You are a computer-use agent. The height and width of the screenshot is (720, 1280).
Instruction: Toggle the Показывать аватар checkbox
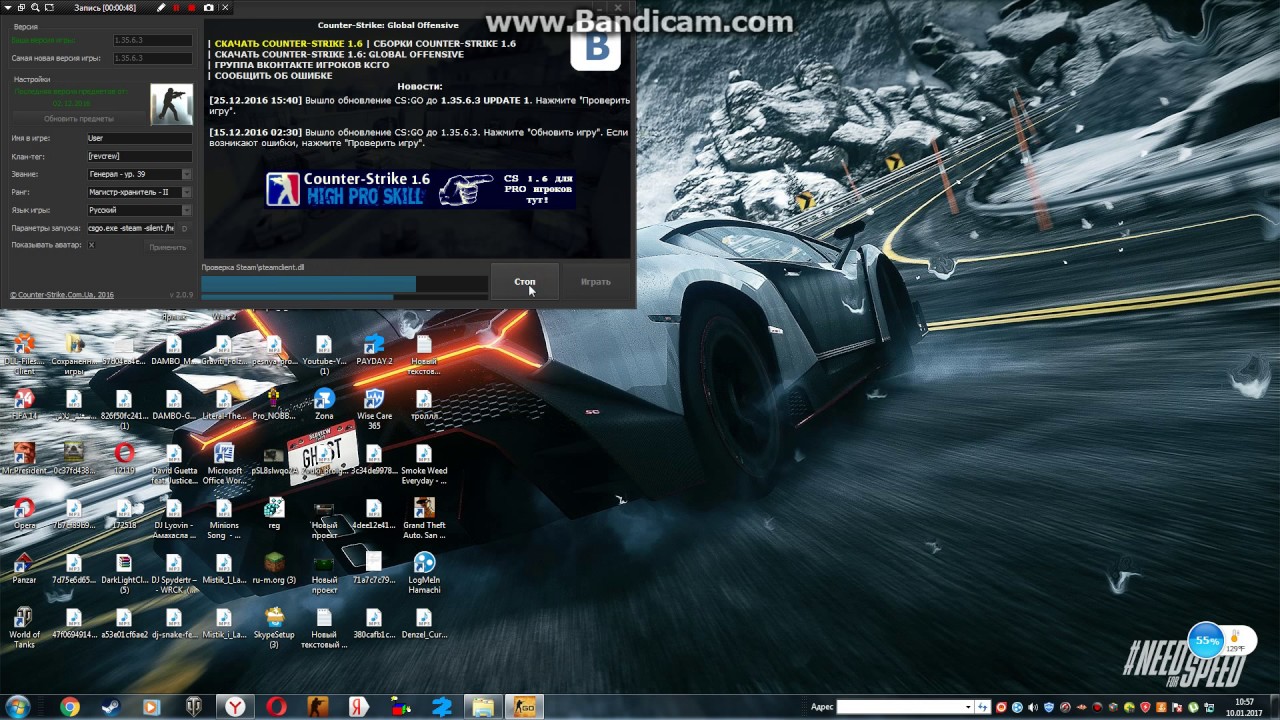91,245
